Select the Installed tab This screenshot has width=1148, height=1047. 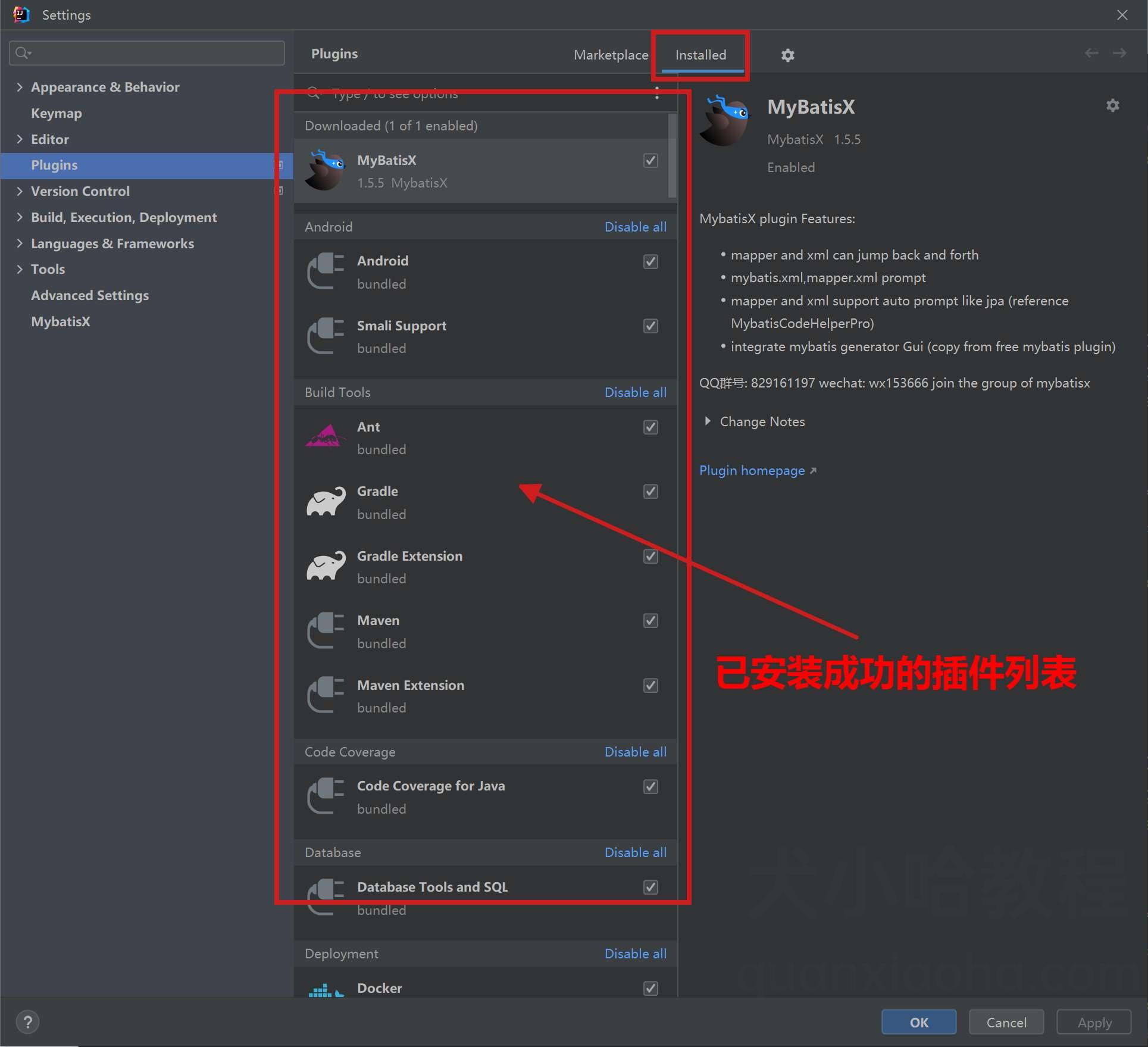[x=700, y=55]
